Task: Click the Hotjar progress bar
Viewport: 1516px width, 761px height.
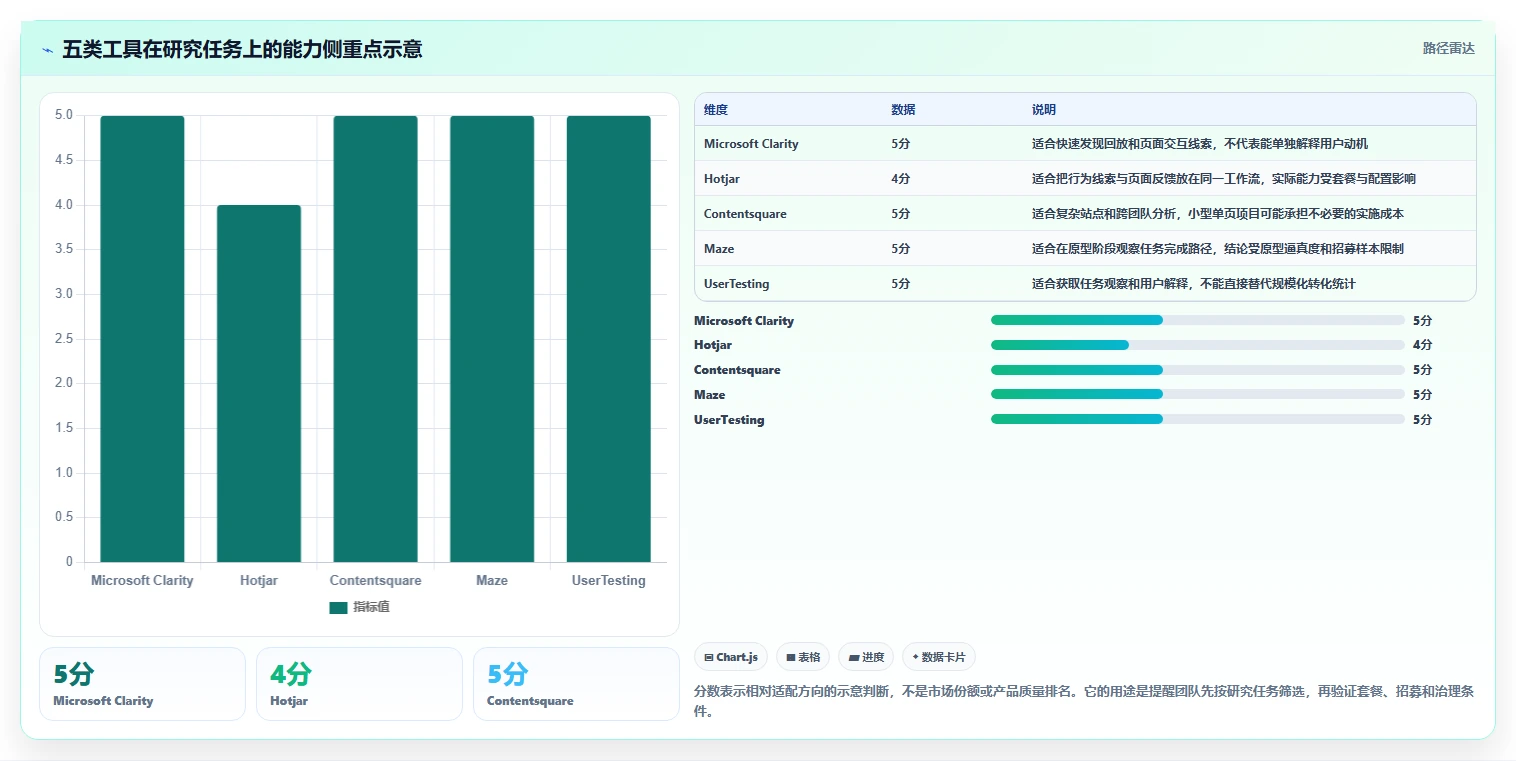Action: pyautogui.click(x=1198, y=345)
